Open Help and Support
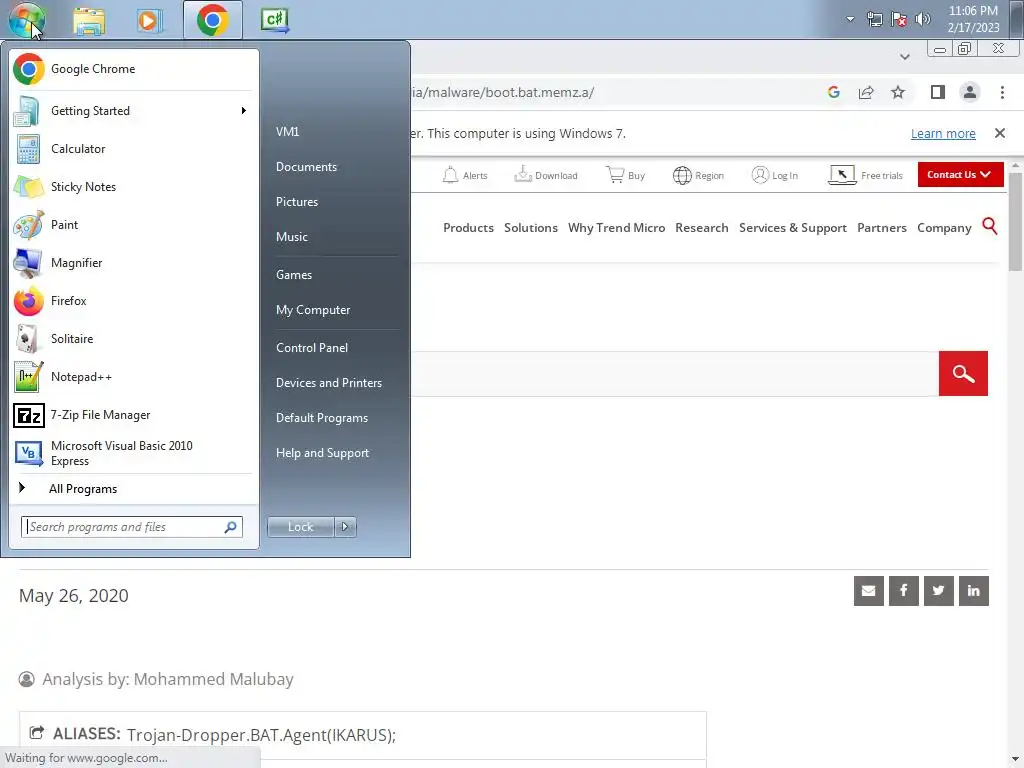 pyautogui.click(x=322, y=453)
